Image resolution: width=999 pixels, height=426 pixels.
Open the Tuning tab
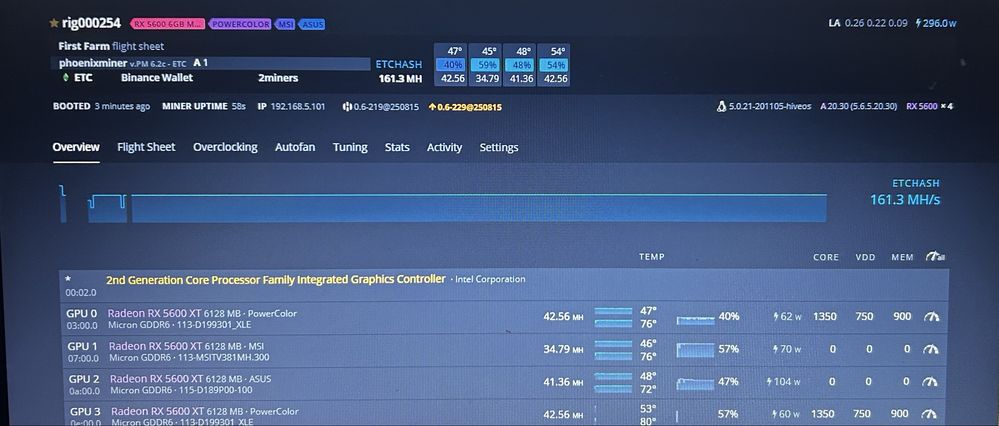point(350,147)
